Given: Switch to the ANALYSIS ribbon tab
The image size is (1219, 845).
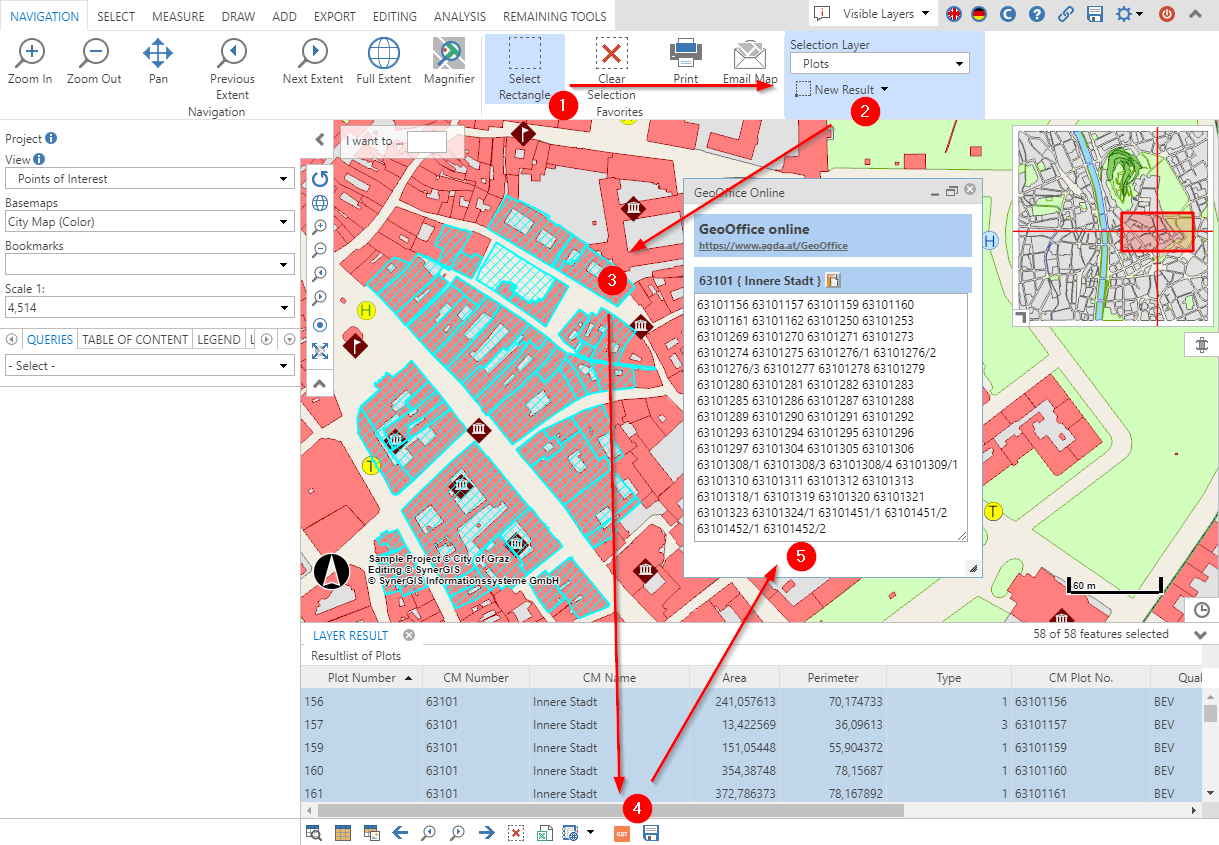Looking at the screenshot, I should click(x=459, y=17).
